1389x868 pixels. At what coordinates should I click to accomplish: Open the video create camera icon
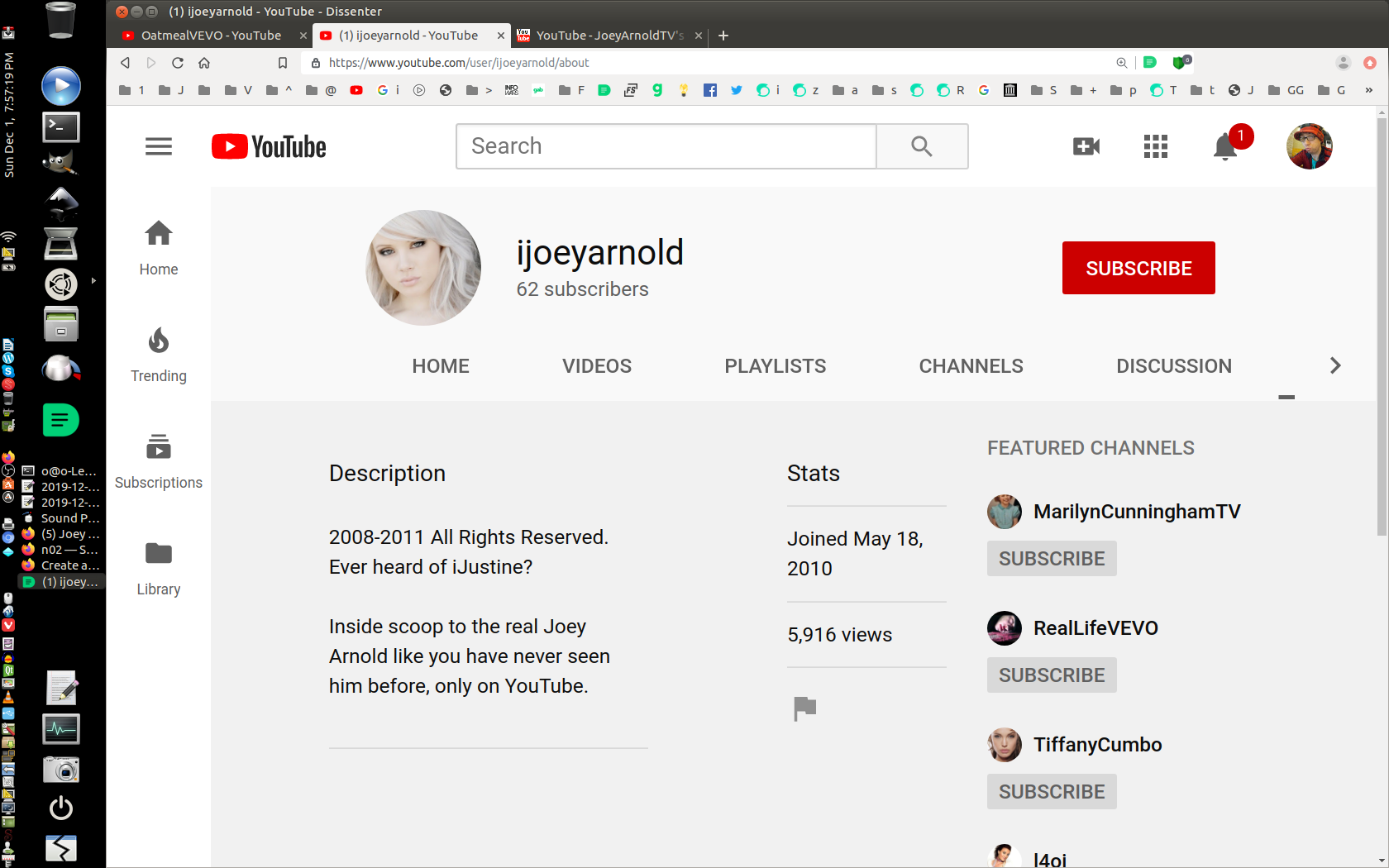(x=1086, y=146)
